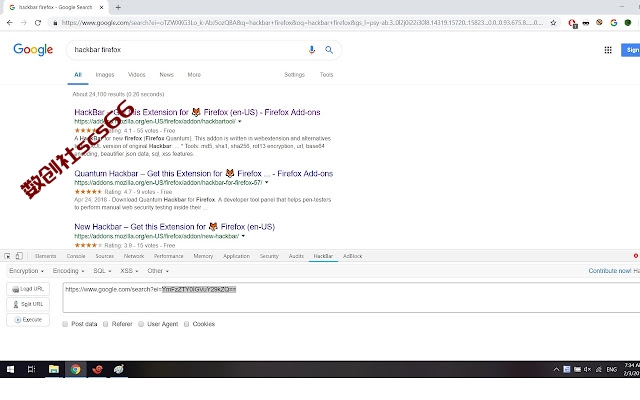Expand the More search filter menu
The width and height of the screenshot is (640, 400).
tap(194, 75)
